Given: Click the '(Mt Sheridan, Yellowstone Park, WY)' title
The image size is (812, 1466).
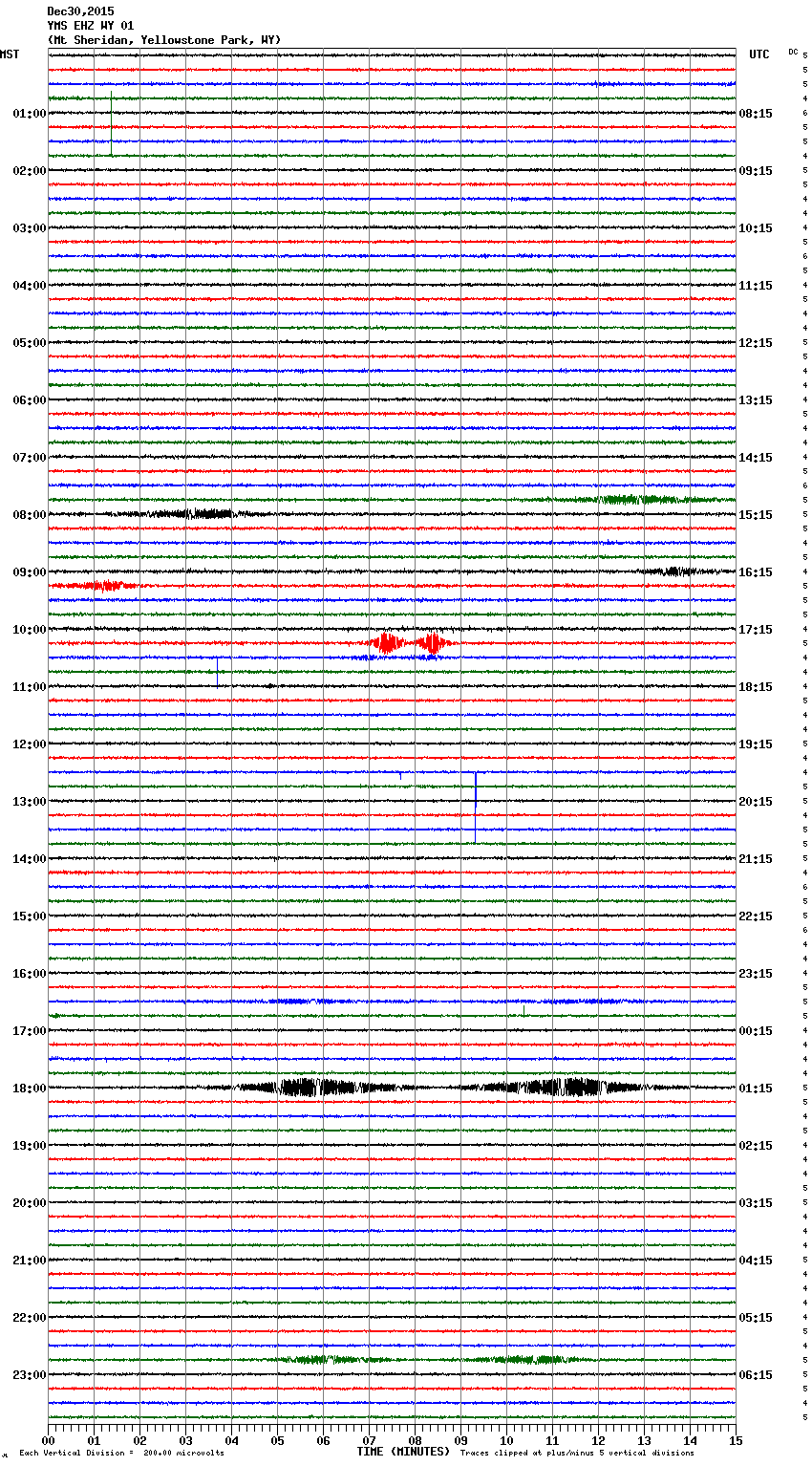Looking at the screenshot, I should point(164,40).
